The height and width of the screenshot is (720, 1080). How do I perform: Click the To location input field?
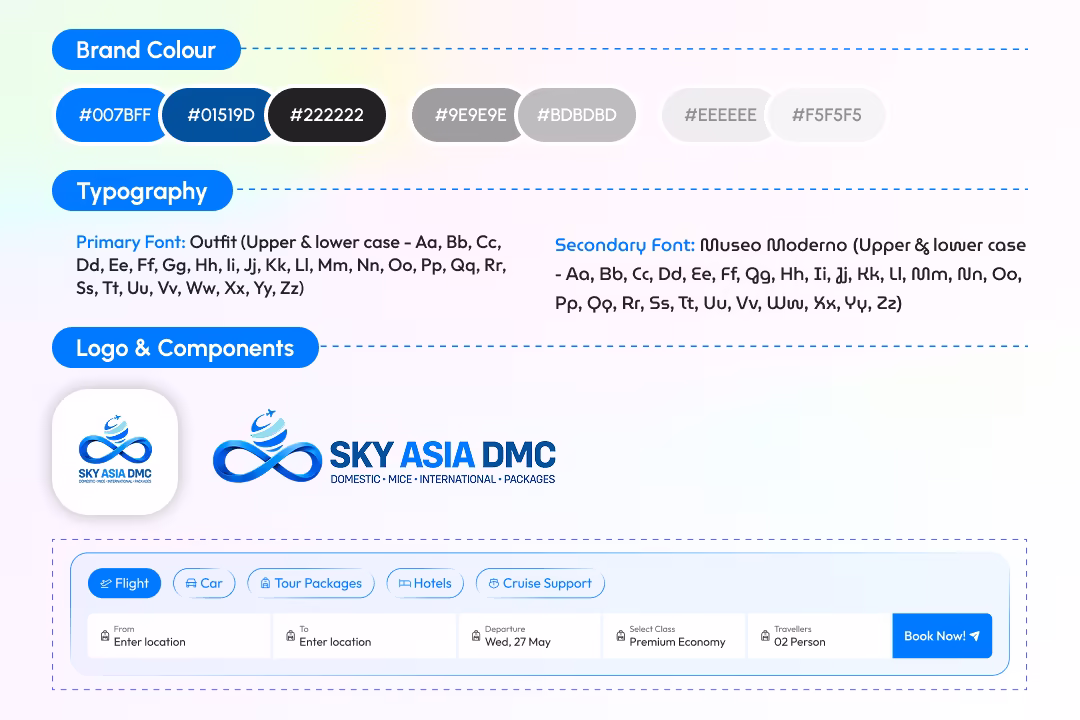[364, 636]
